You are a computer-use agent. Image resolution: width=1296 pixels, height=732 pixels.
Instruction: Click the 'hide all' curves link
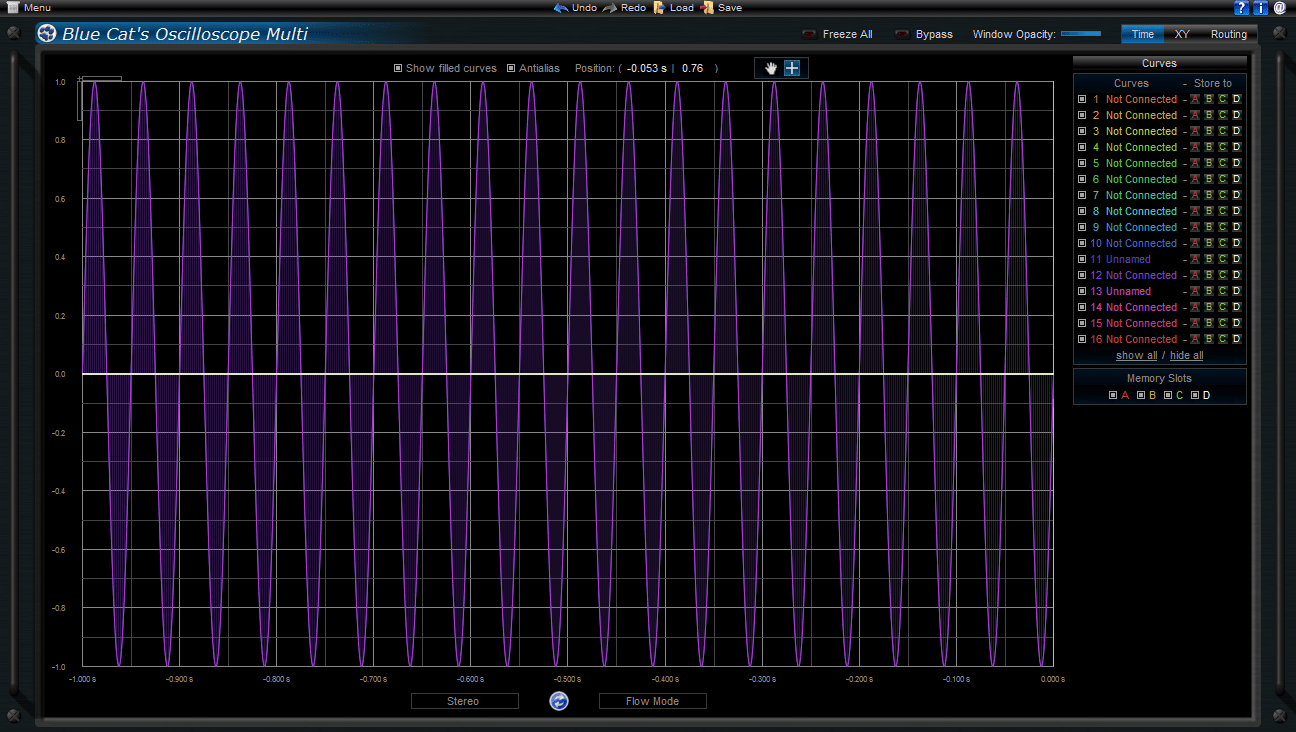(x=1186, y=355)
